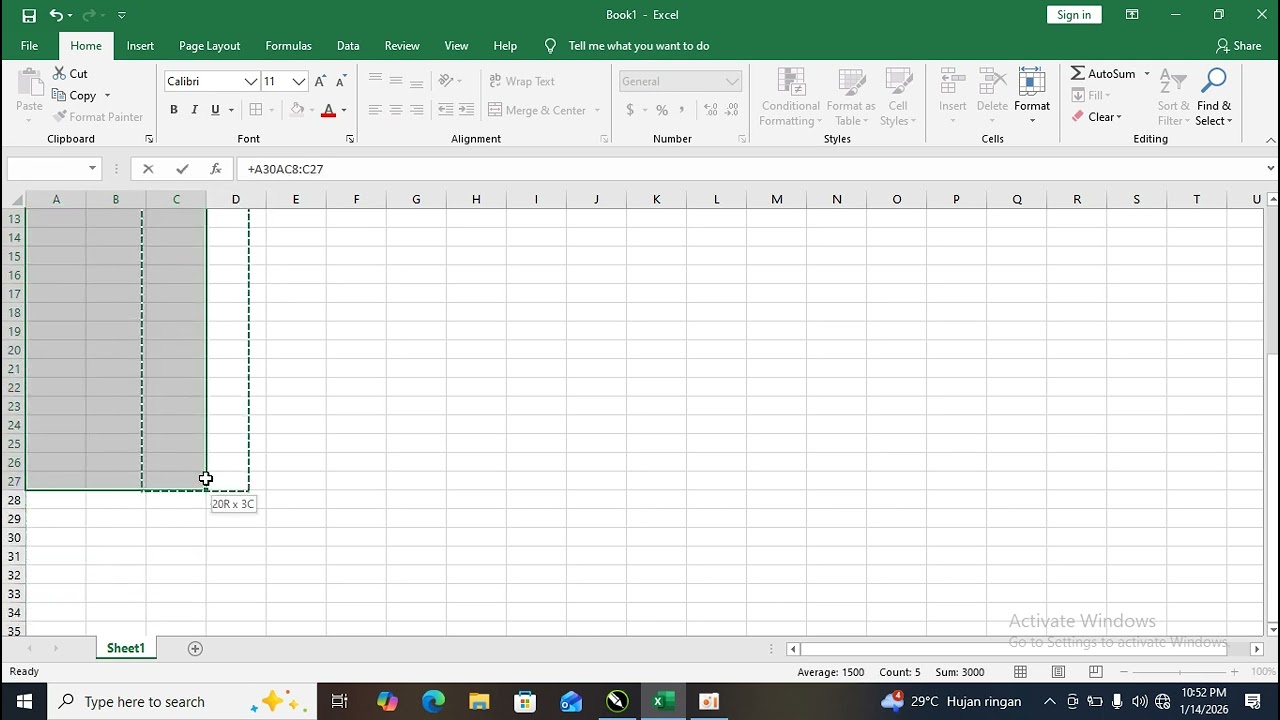Open the font name Calibri dropdown

tap(251, 81)
